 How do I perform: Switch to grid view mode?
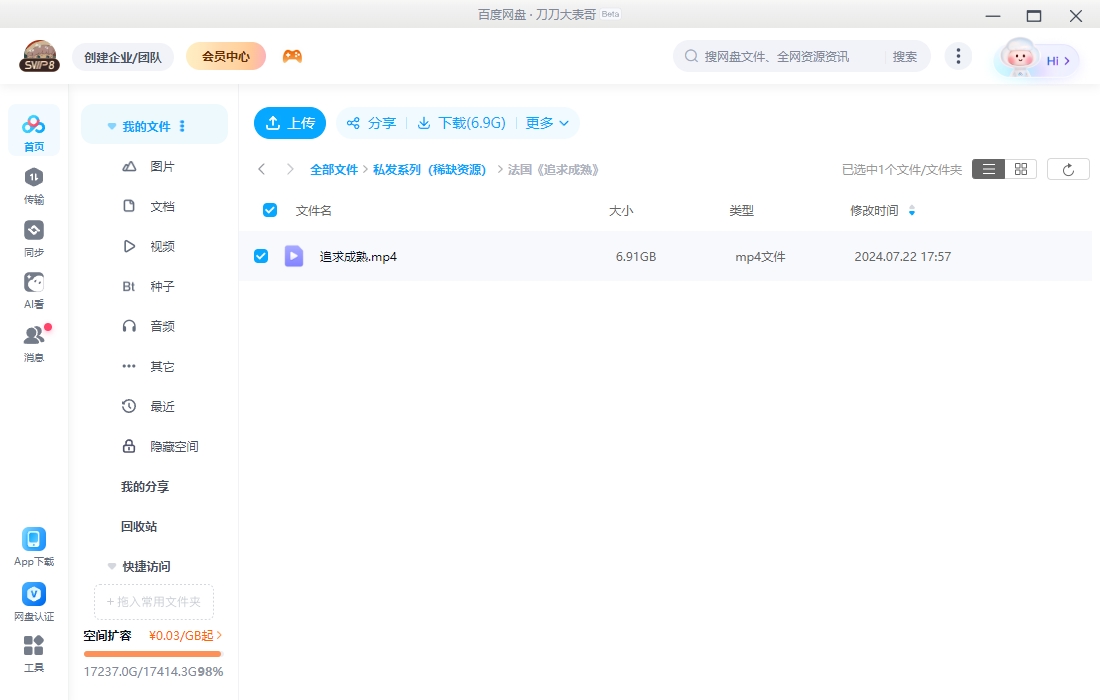1019,168
